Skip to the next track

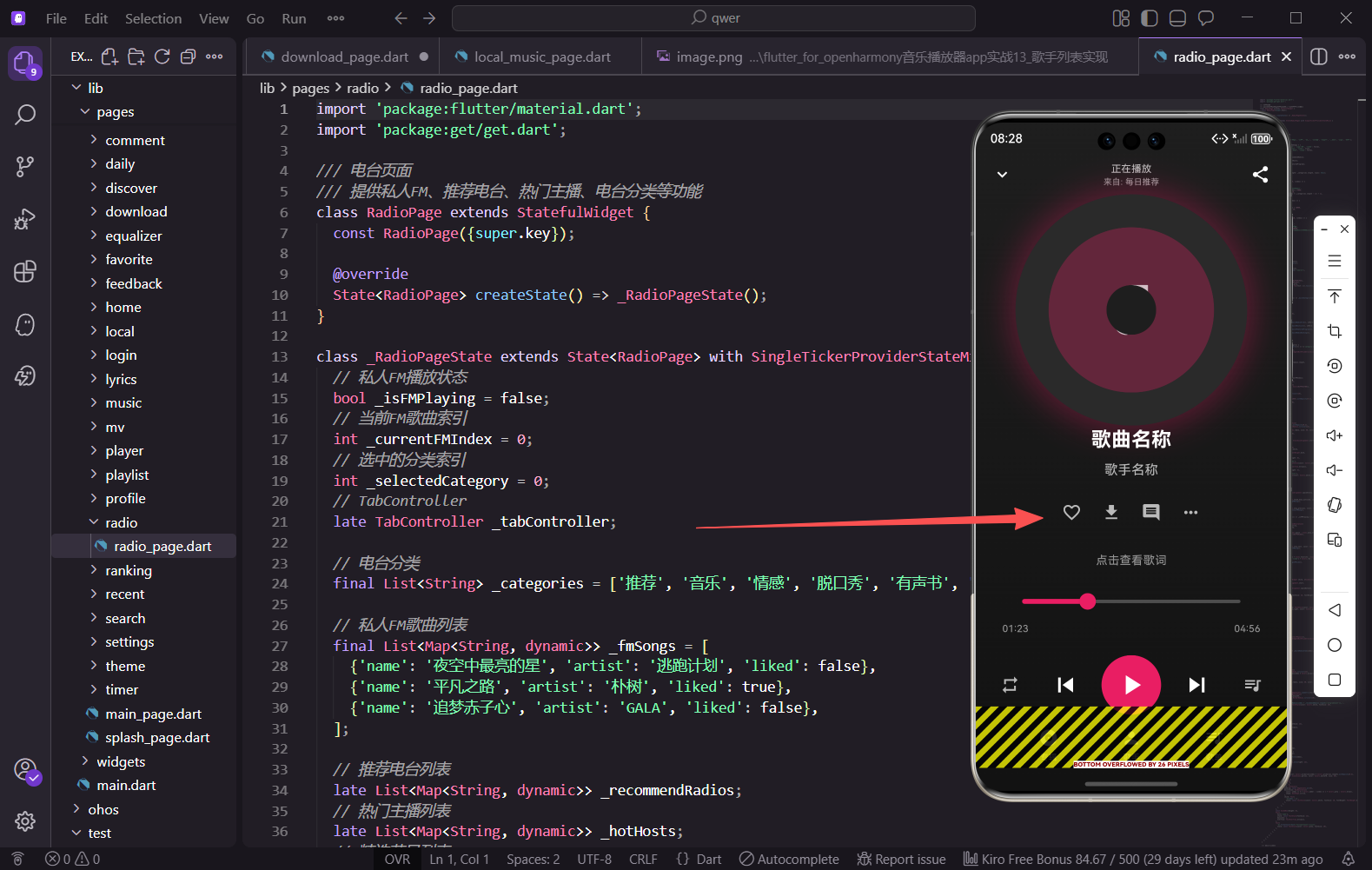[1196, 685]
